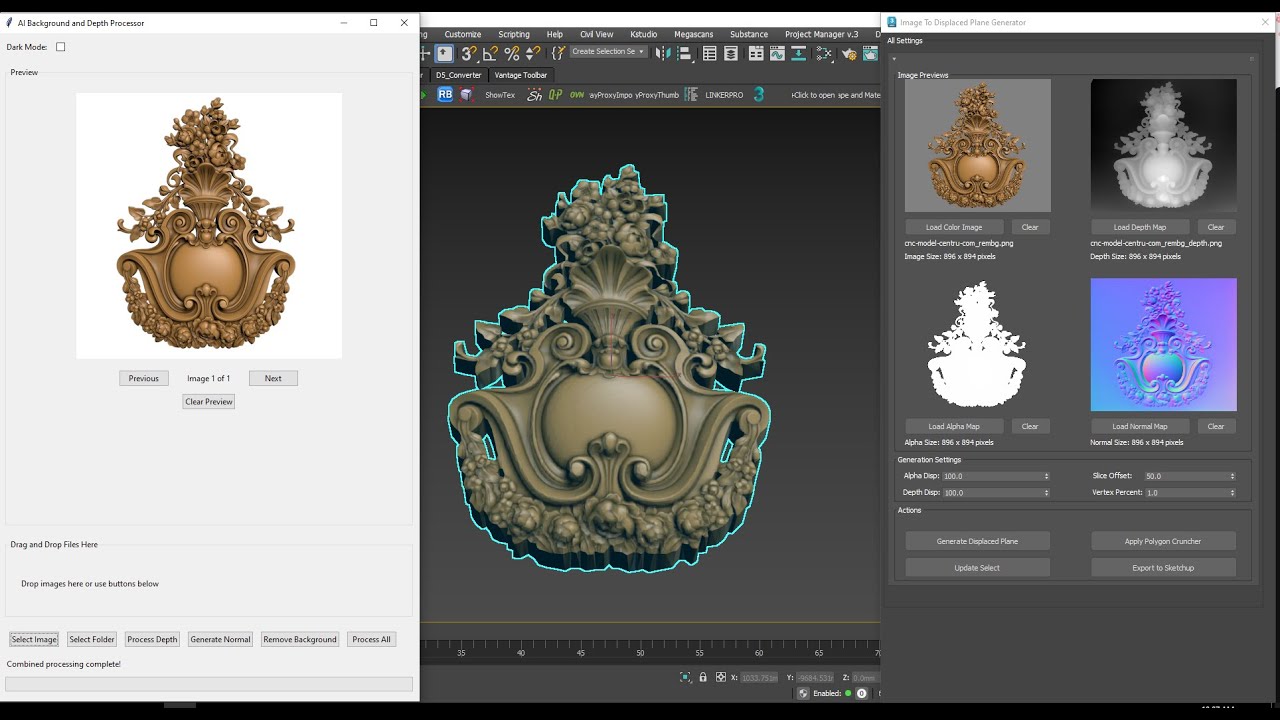
Task: Click the Previous image button
Action: point(144,378)
